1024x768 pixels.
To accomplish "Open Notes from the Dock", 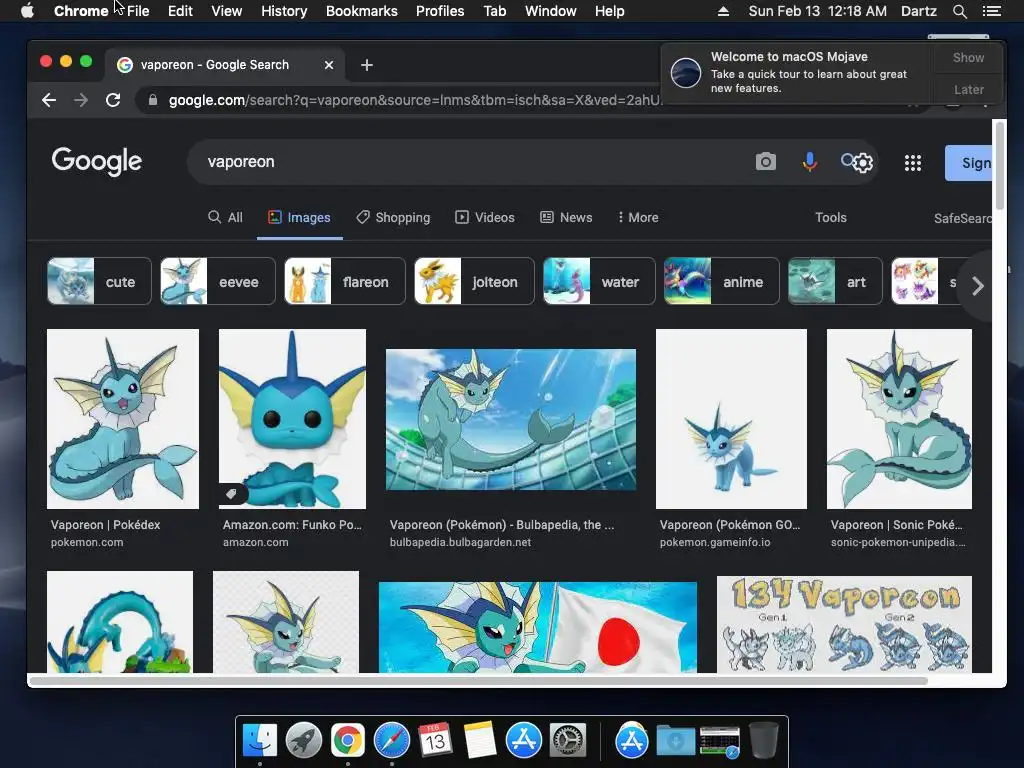I will (x=480, y=741).
